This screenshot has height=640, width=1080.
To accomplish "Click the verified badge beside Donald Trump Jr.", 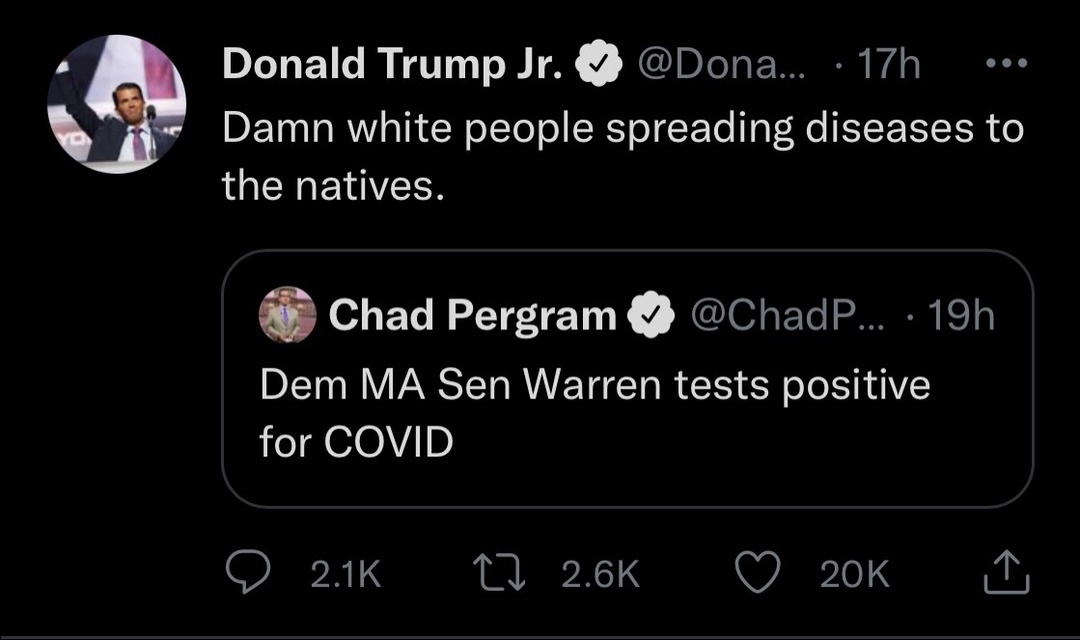I will click(x=598, y=66).
